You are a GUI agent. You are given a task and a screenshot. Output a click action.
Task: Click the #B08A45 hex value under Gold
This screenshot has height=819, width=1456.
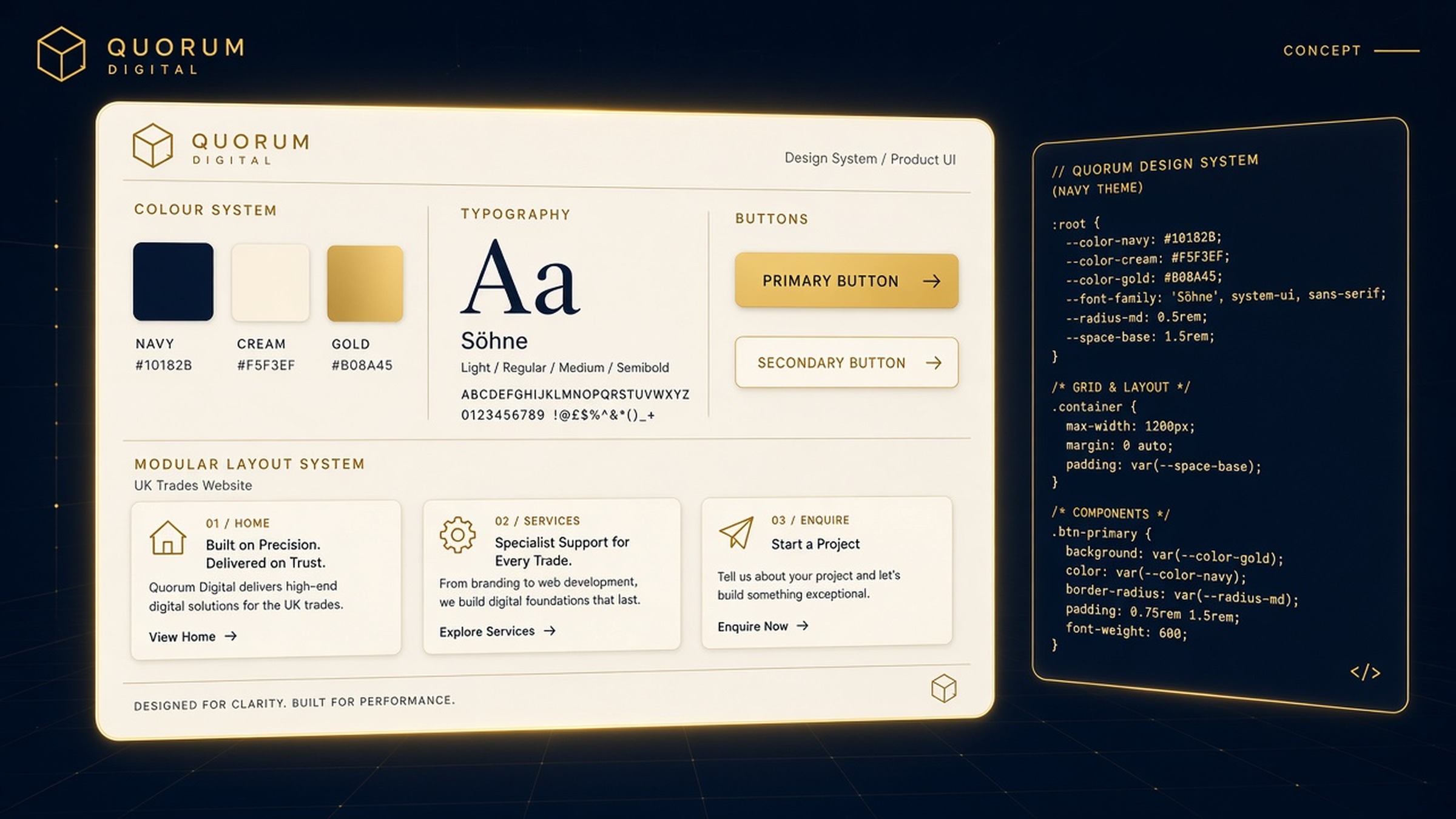click(x=362, y=365)
